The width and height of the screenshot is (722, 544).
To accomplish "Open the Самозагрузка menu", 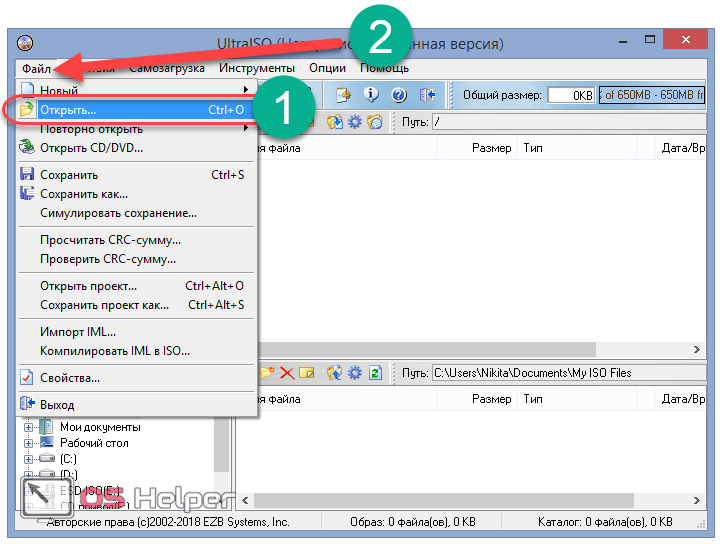I will pos(167,68).
